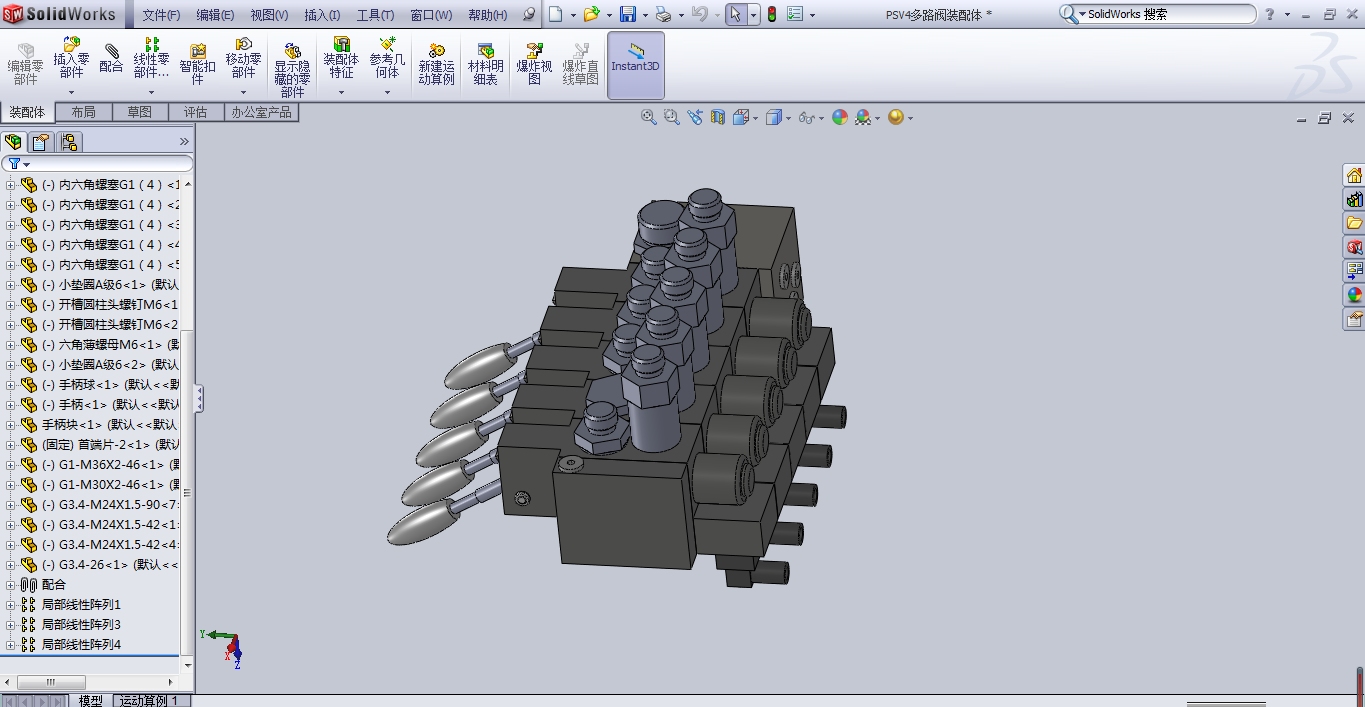
Task: Click the Open folder icon in top toolbar
Action: pyautogui.click(x=591, y=14)
